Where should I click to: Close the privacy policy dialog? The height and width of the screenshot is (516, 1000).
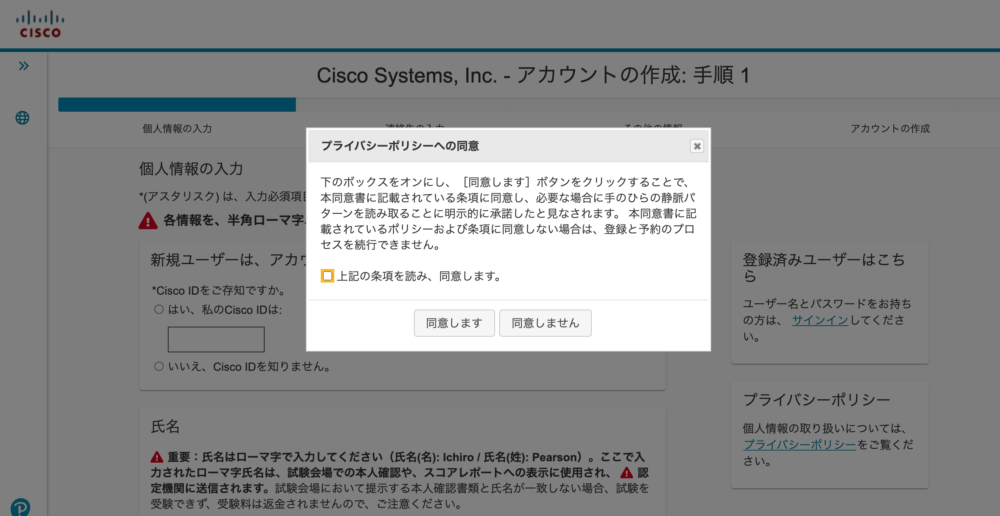(x=697, y=146)
